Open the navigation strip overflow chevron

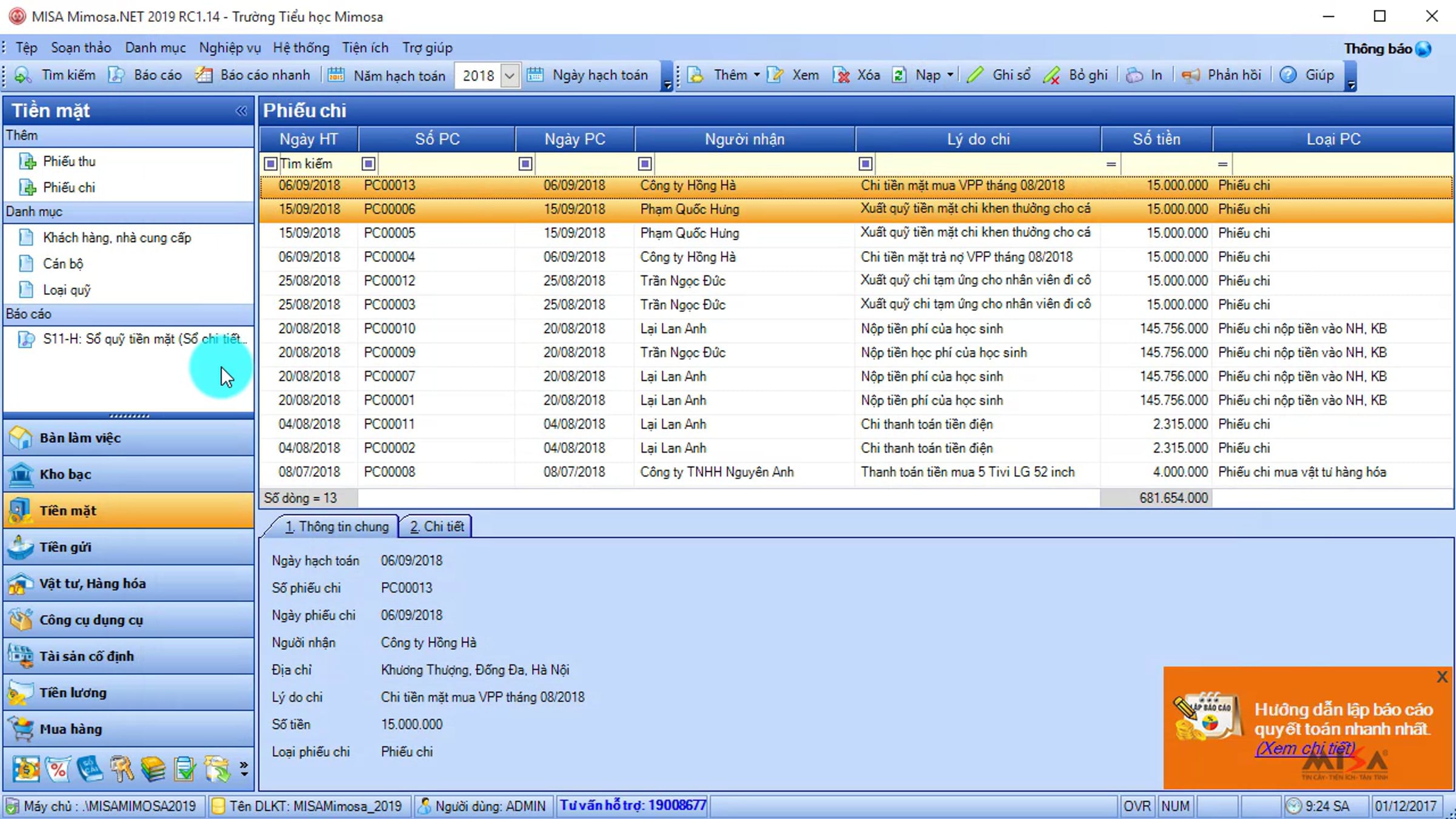click(244, 769)
